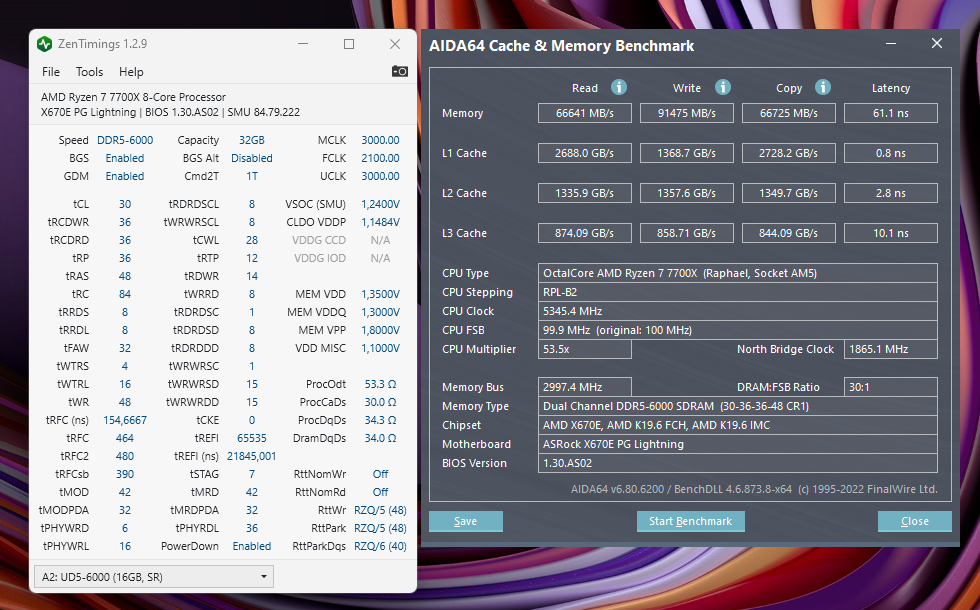980x610 pixels.
Task: Click the Memory Bus value 2997.4 MHz
Action: click(x=585, y=387)
